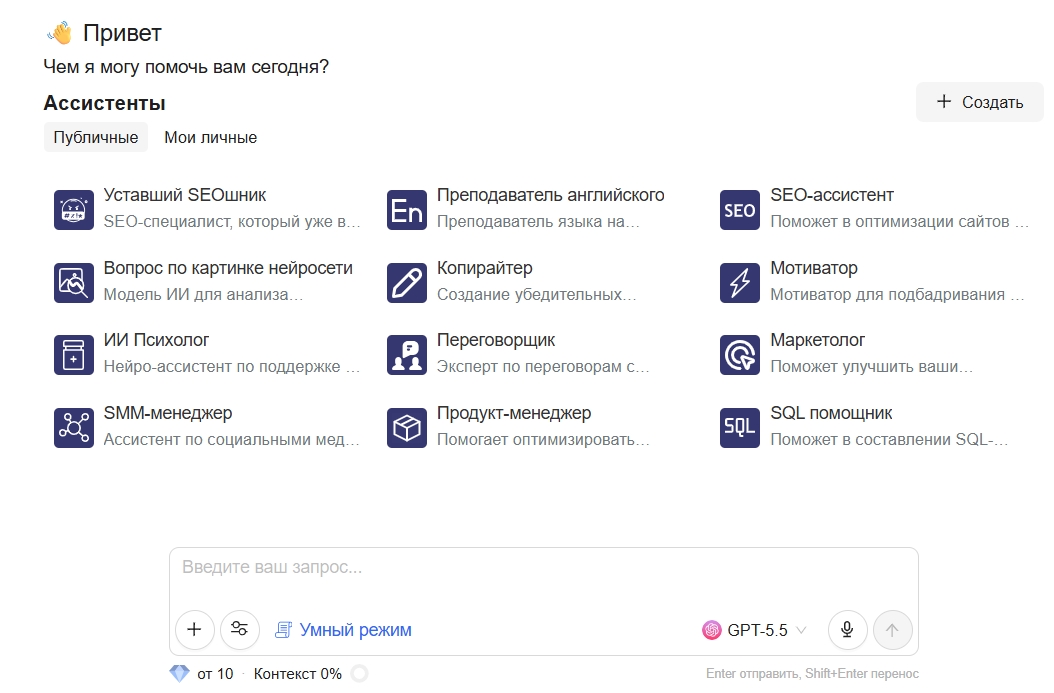
Task: Click the Создать button
Action: pyautogui.click(x=979, y=102)
